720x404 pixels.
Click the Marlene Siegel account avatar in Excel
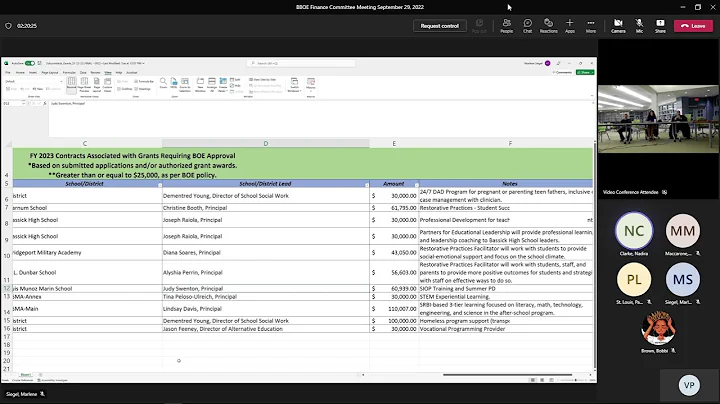tap(547, 63)
